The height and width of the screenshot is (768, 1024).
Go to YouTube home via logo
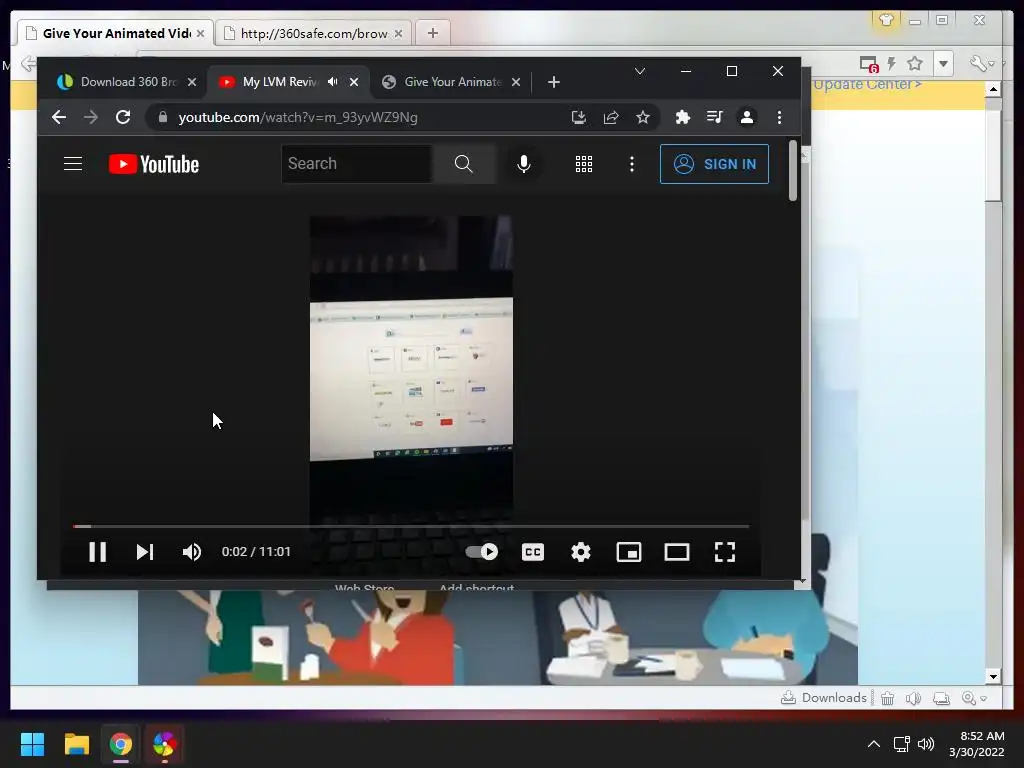153,164
